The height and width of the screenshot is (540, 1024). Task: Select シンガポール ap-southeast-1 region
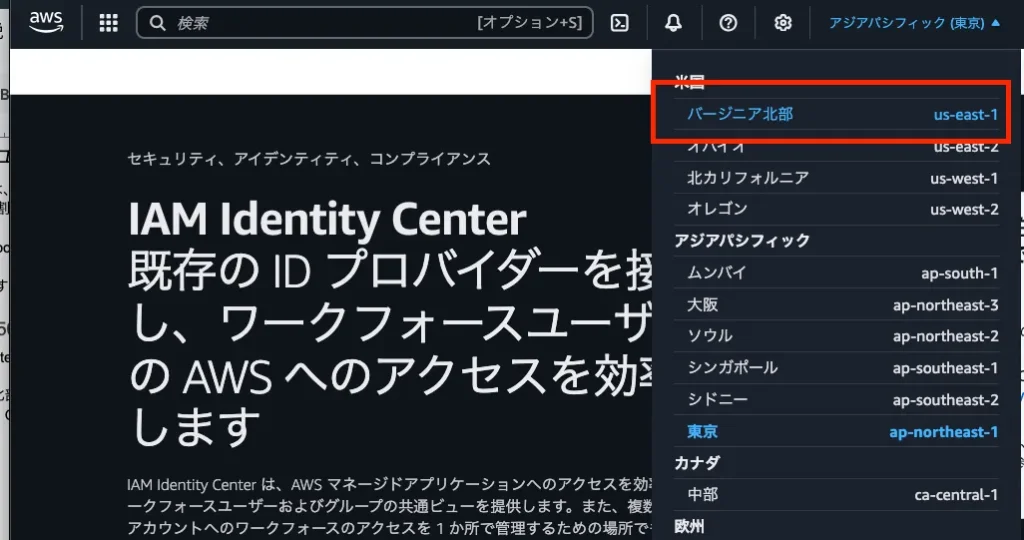[842, 368]
